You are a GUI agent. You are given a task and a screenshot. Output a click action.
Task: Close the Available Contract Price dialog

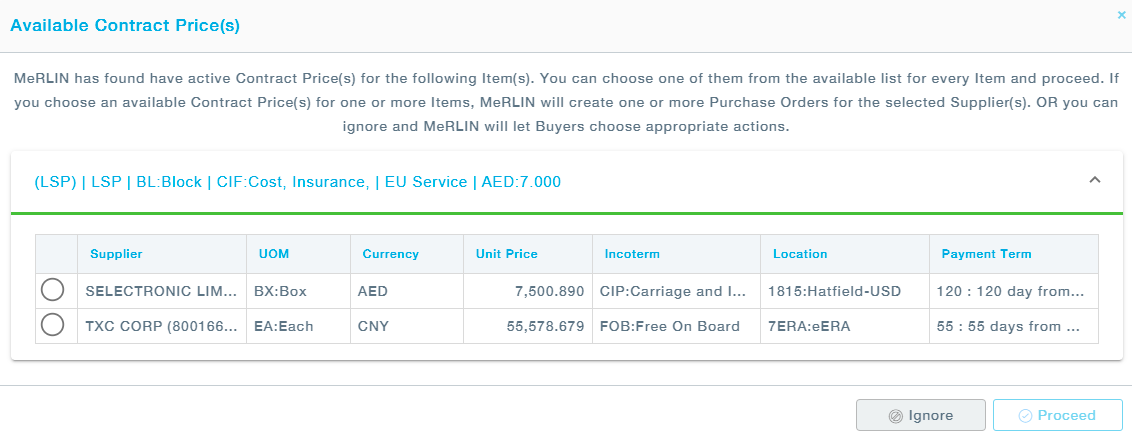(1121, 15)
